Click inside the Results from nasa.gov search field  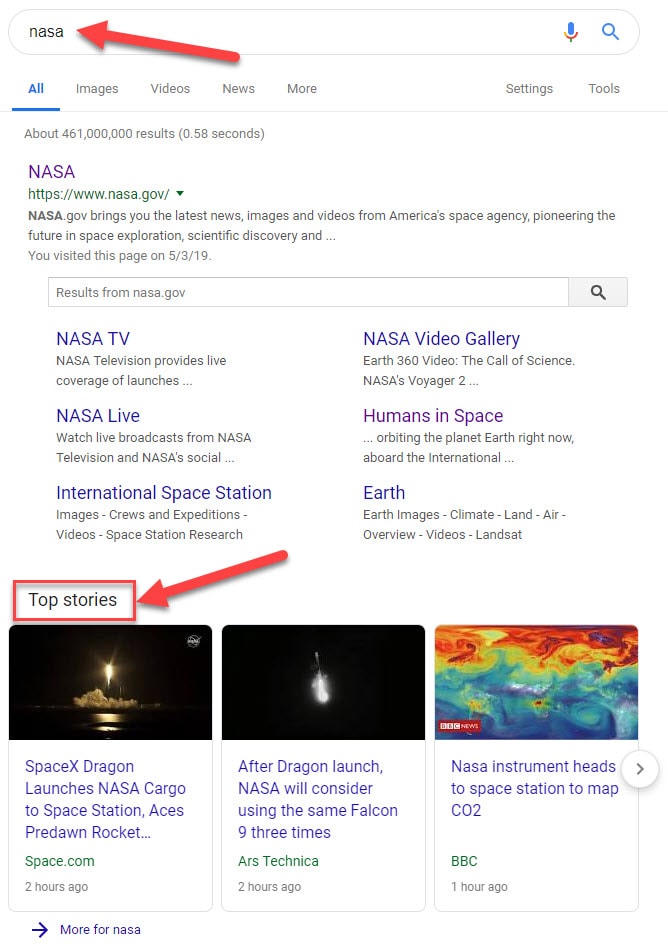(300, 291)
